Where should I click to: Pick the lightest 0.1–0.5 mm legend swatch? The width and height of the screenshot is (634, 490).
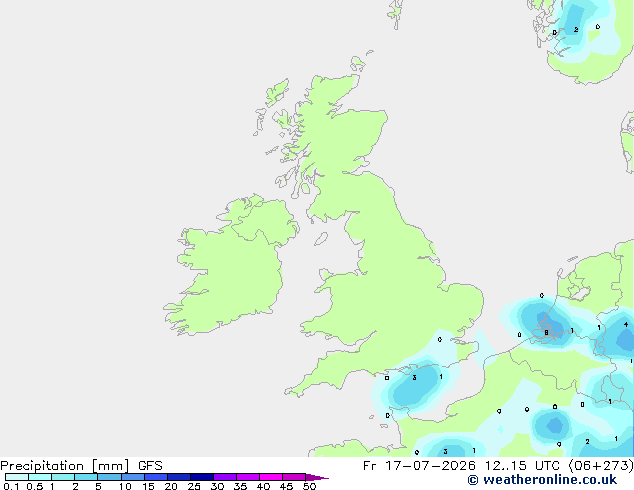point(17,477)
